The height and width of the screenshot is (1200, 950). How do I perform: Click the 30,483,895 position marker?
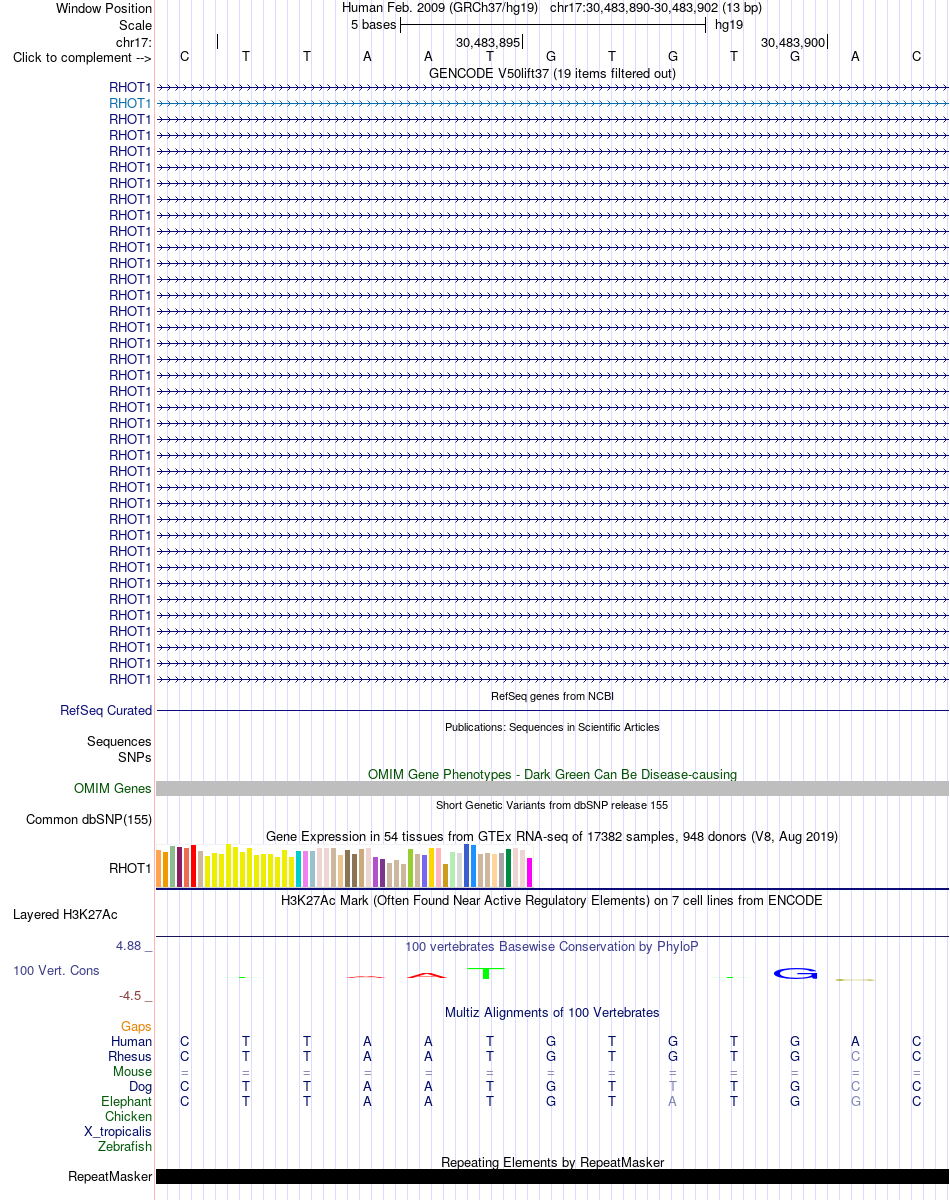tap(488, 42)
